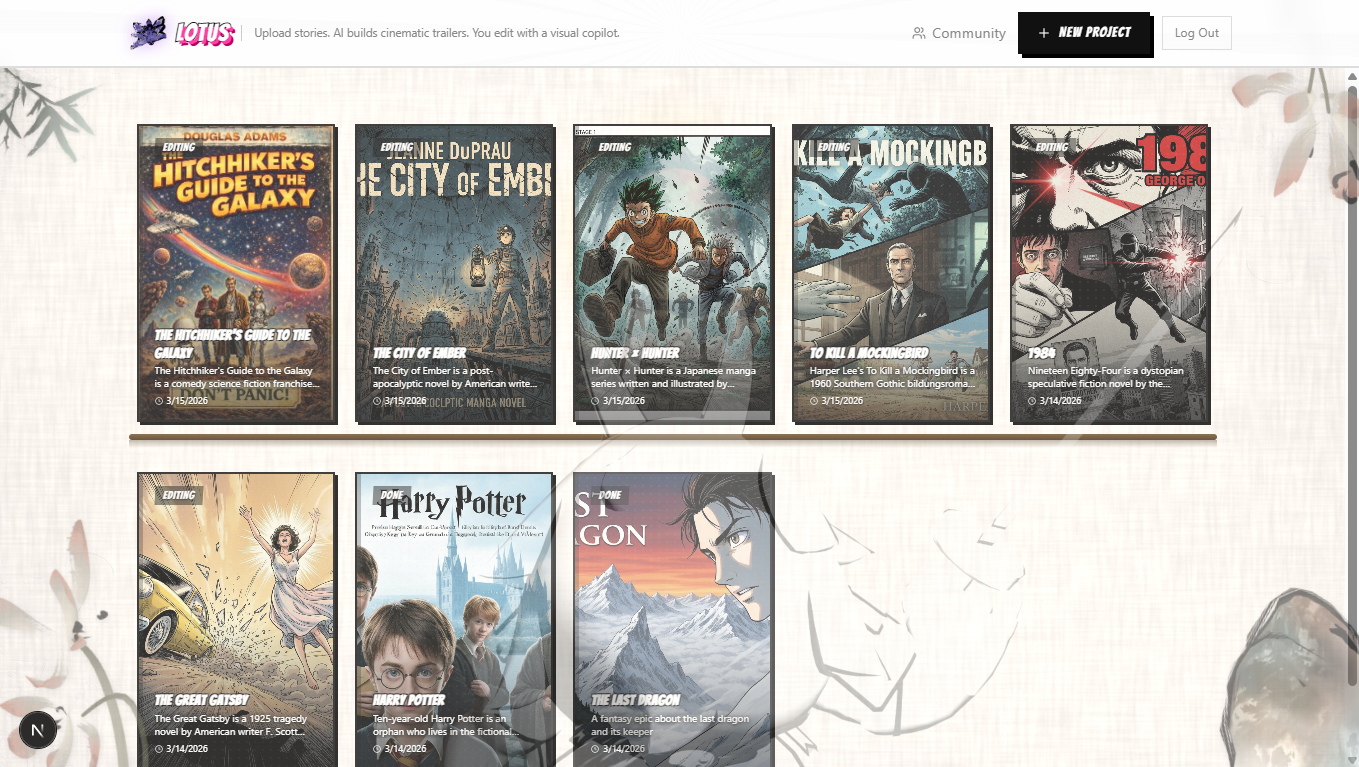Click the Editing badge on To Kill a Mockingbird
Viewport: 1359px width, 767px height.
click(x=834, y=147)
